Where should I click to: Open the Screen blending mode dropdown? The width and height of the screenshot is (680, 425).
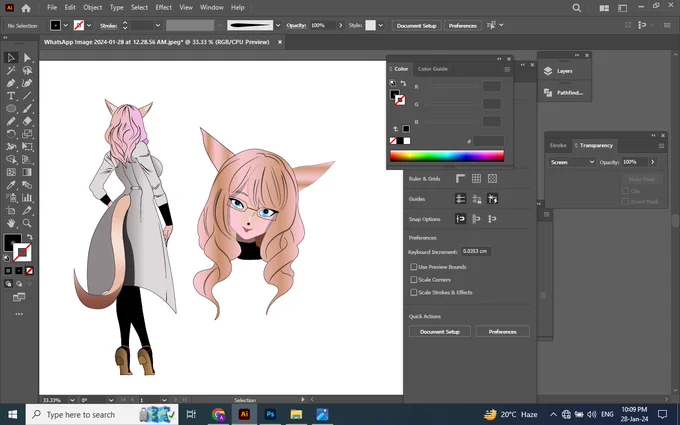(x=572, y=162)
